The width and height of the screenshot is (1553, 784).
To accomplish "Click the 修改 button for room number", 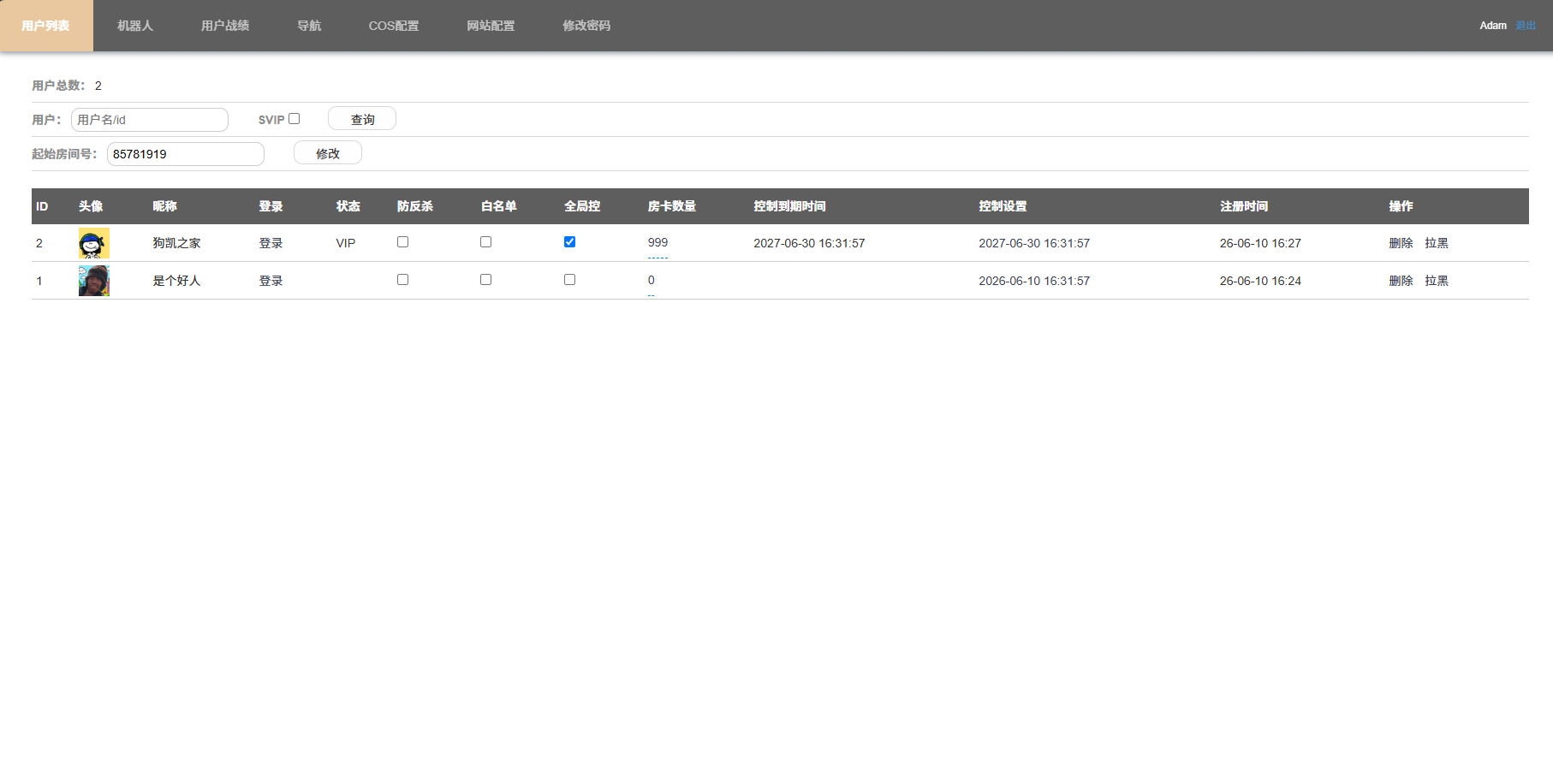I will pos(328,153).
